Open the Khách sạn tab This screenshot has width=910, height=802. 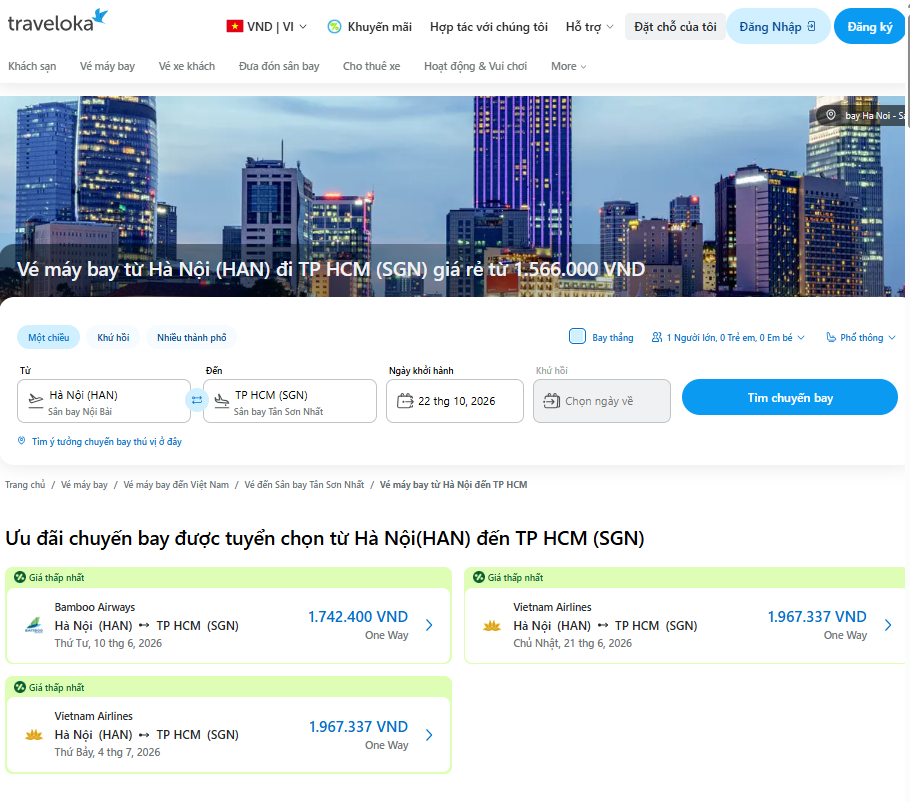click(x=32, y=66)
